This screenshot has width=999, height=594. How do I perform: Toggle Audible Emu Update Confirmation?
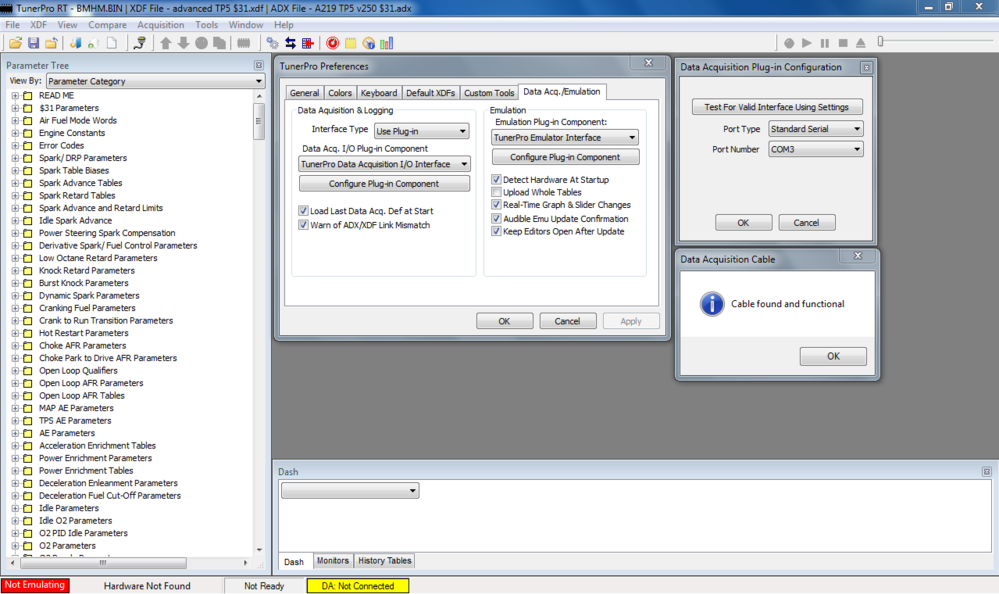point(496,218)
